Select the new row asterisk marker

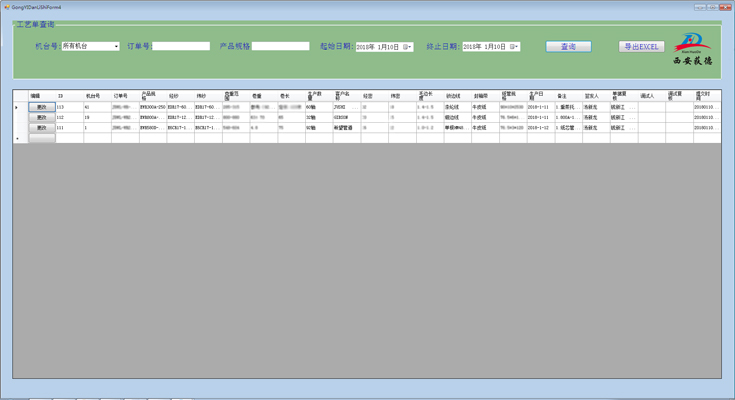[17, 138]
